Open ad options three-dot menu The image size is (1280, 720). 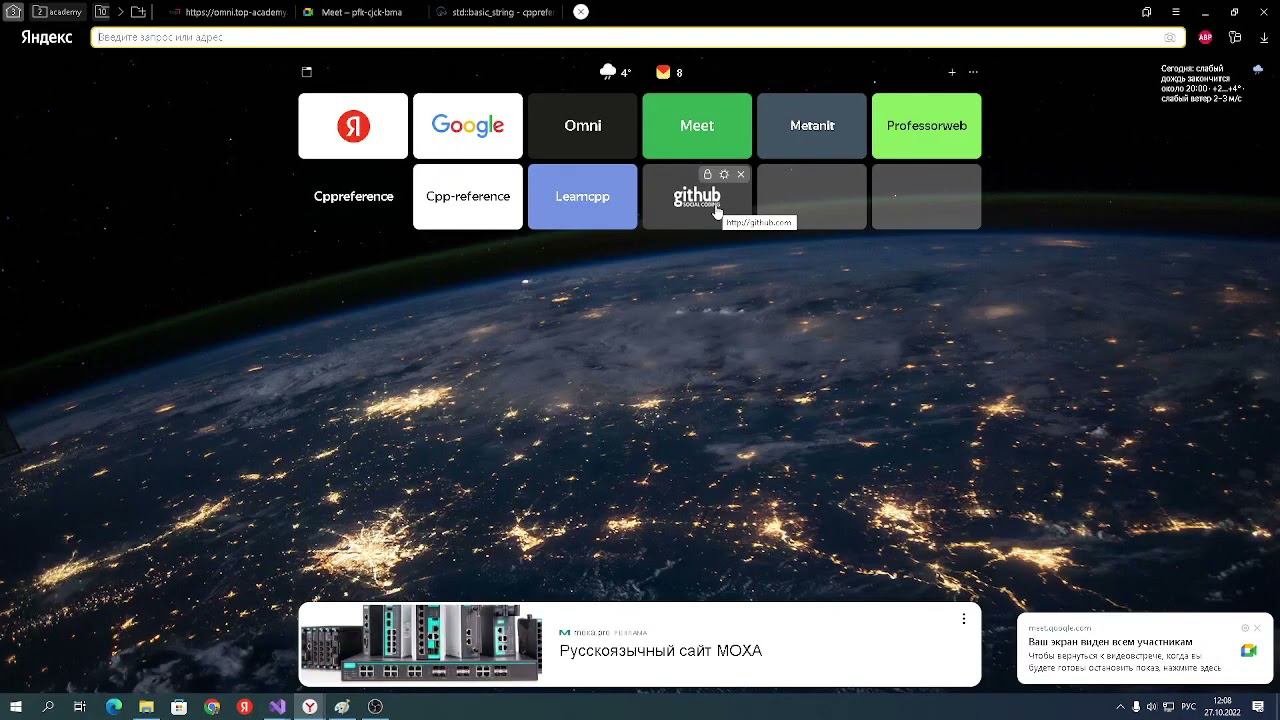(964, 619)
